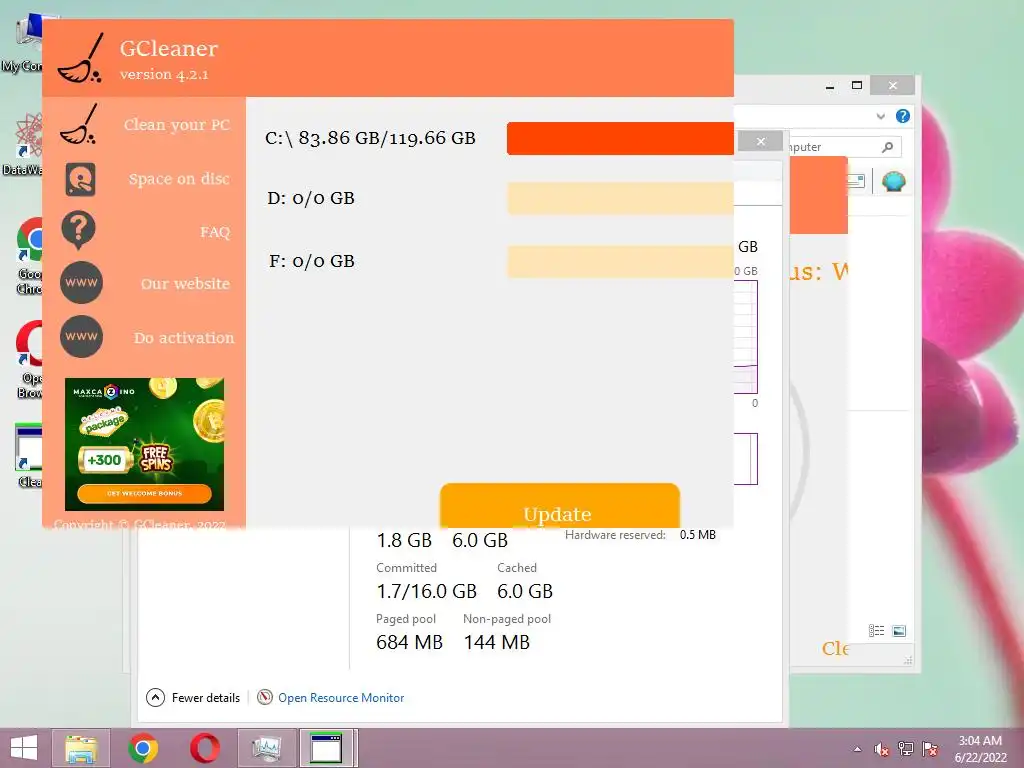The height and width of the screenshot is (768, 1024).
Task: Click the D: 0/0 GB label
Action: [x=311, y=199]
